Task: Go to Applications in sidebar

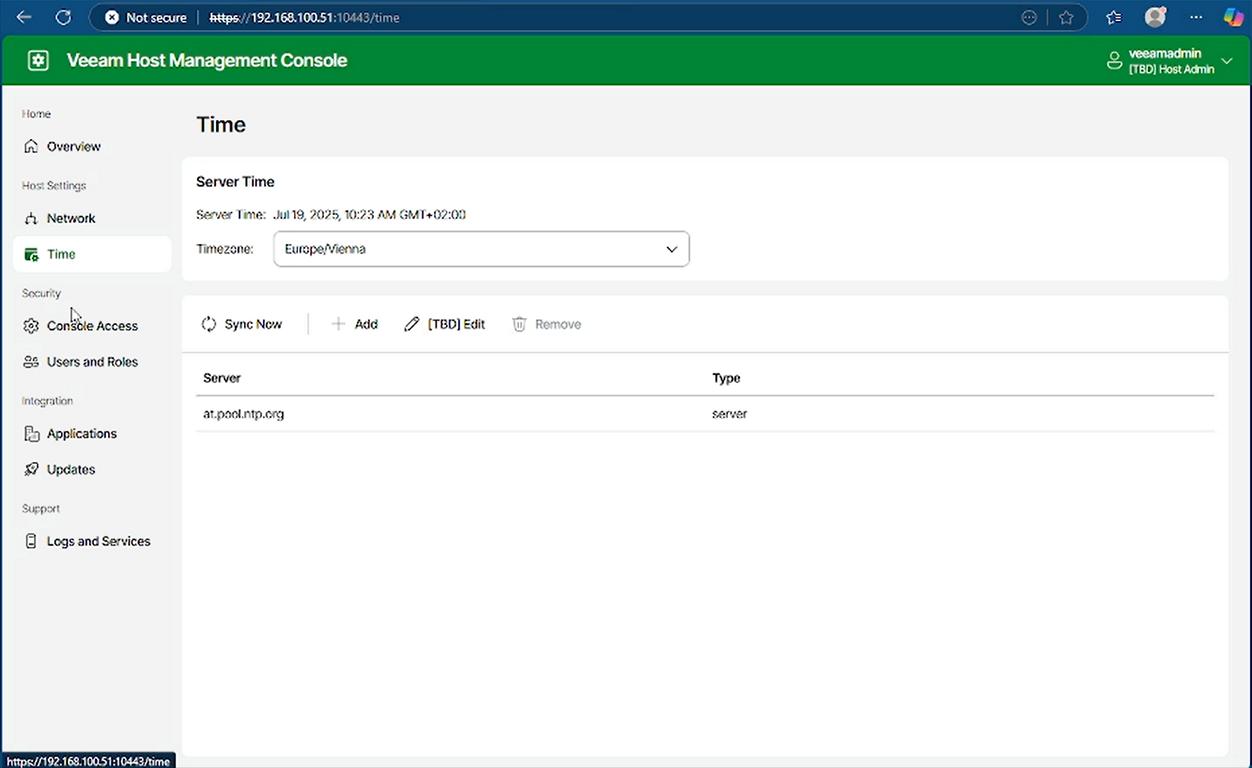Action: pyautogui.click(x=82, y=434)
